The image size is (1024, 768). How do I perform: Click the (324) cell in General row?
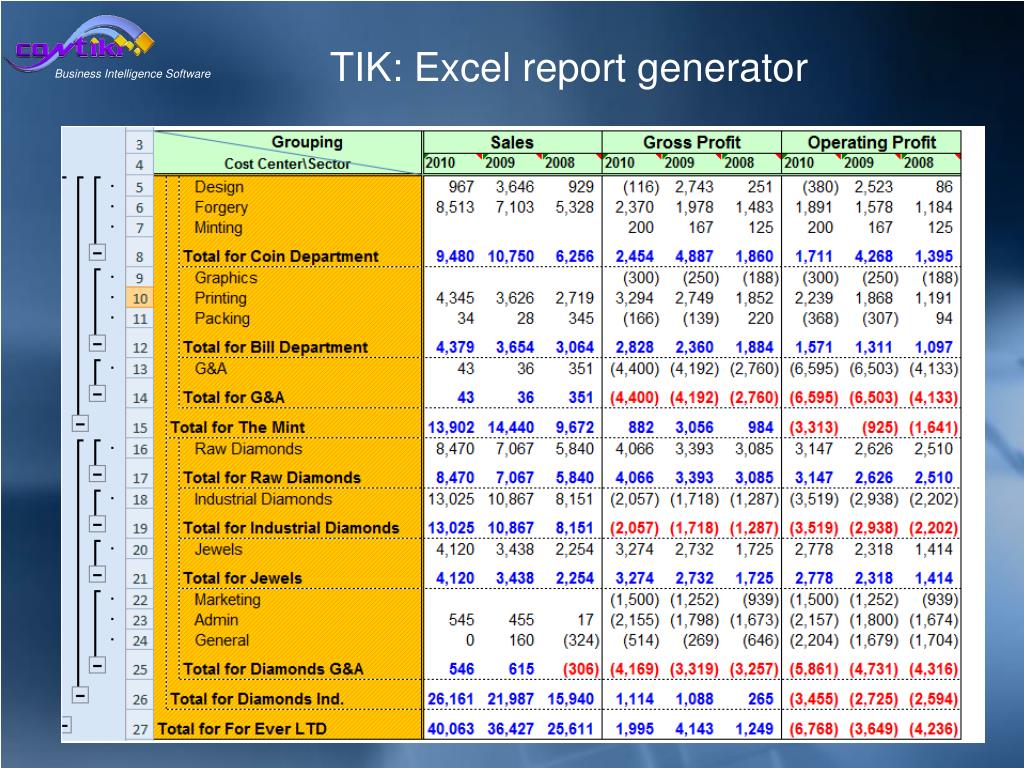point(581,640)
